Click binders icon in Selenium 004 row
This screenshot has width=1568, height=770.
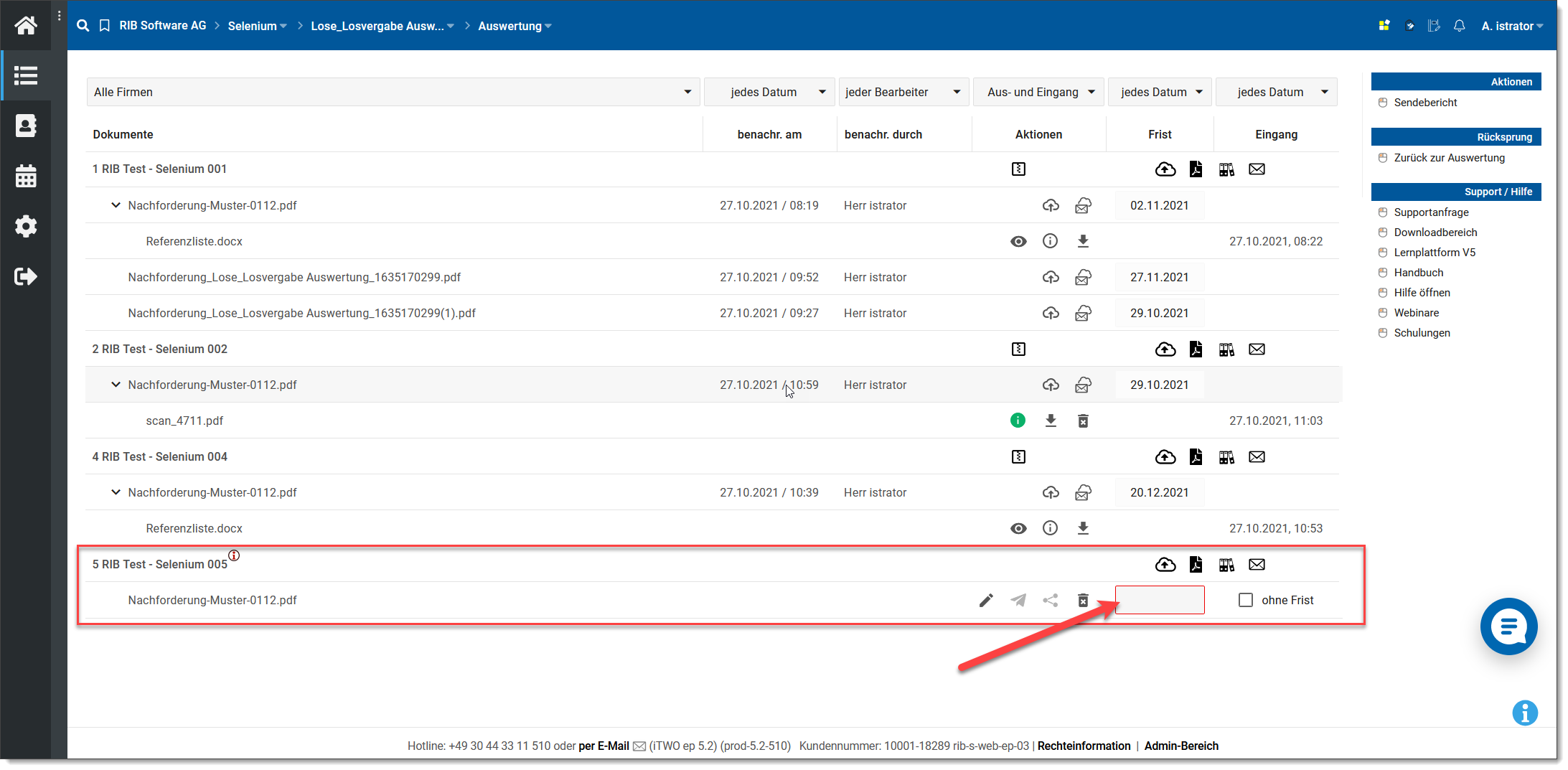click(x=1226, y=456)
